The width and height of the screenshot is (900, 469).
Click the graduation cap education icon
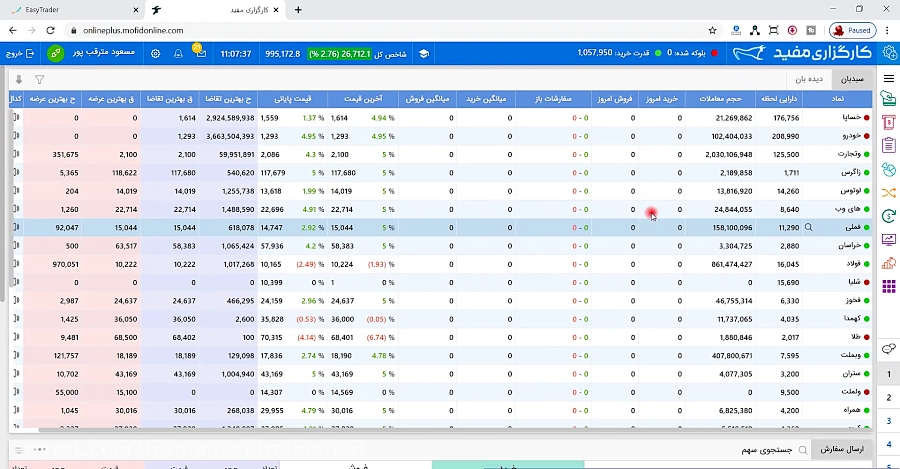click(x=424, y=53)
